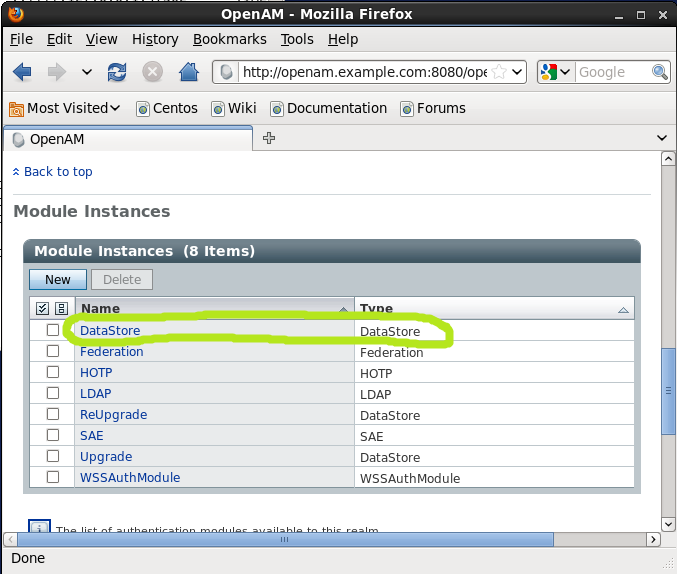677x574 pixels.
Task: Open the SAE module link
Action: tap(92, 435)
